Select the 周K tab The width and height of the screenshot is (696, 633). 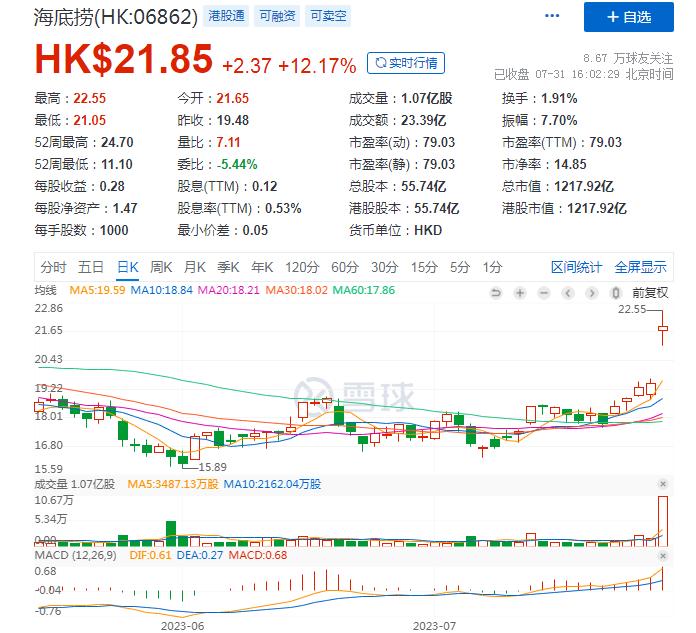161,267
